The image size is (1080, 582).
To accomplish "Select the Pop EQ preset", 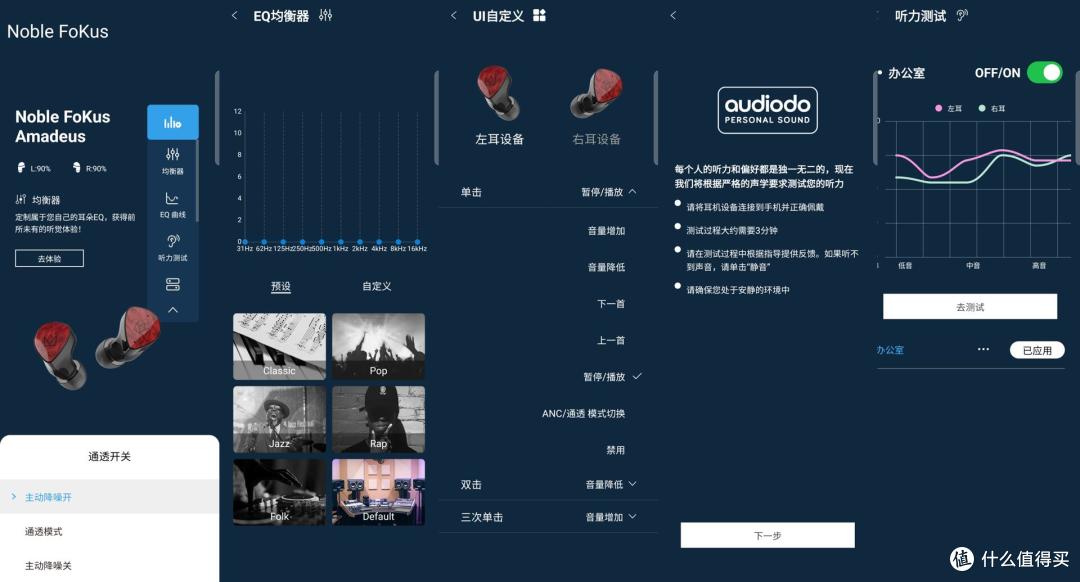I will tap(378, 346).
